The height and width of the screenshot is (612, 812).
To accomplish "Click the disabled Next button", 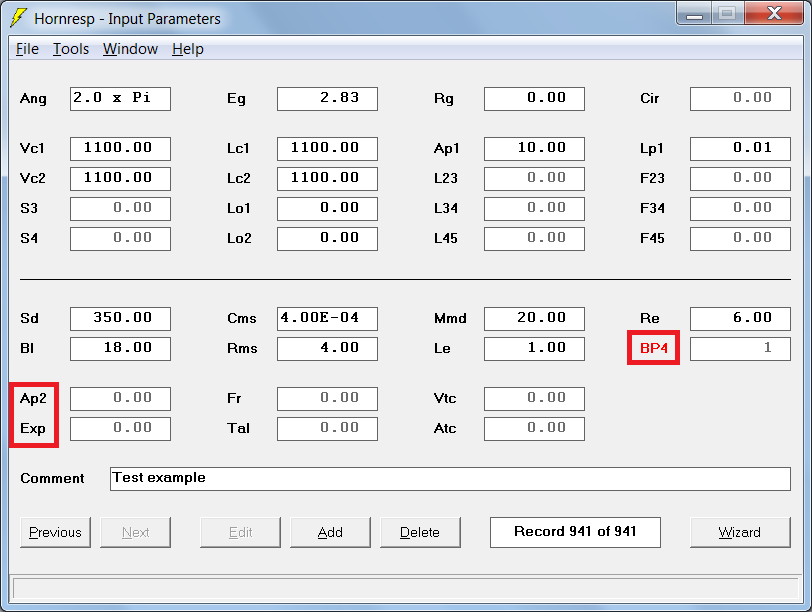I will [135, 532].
